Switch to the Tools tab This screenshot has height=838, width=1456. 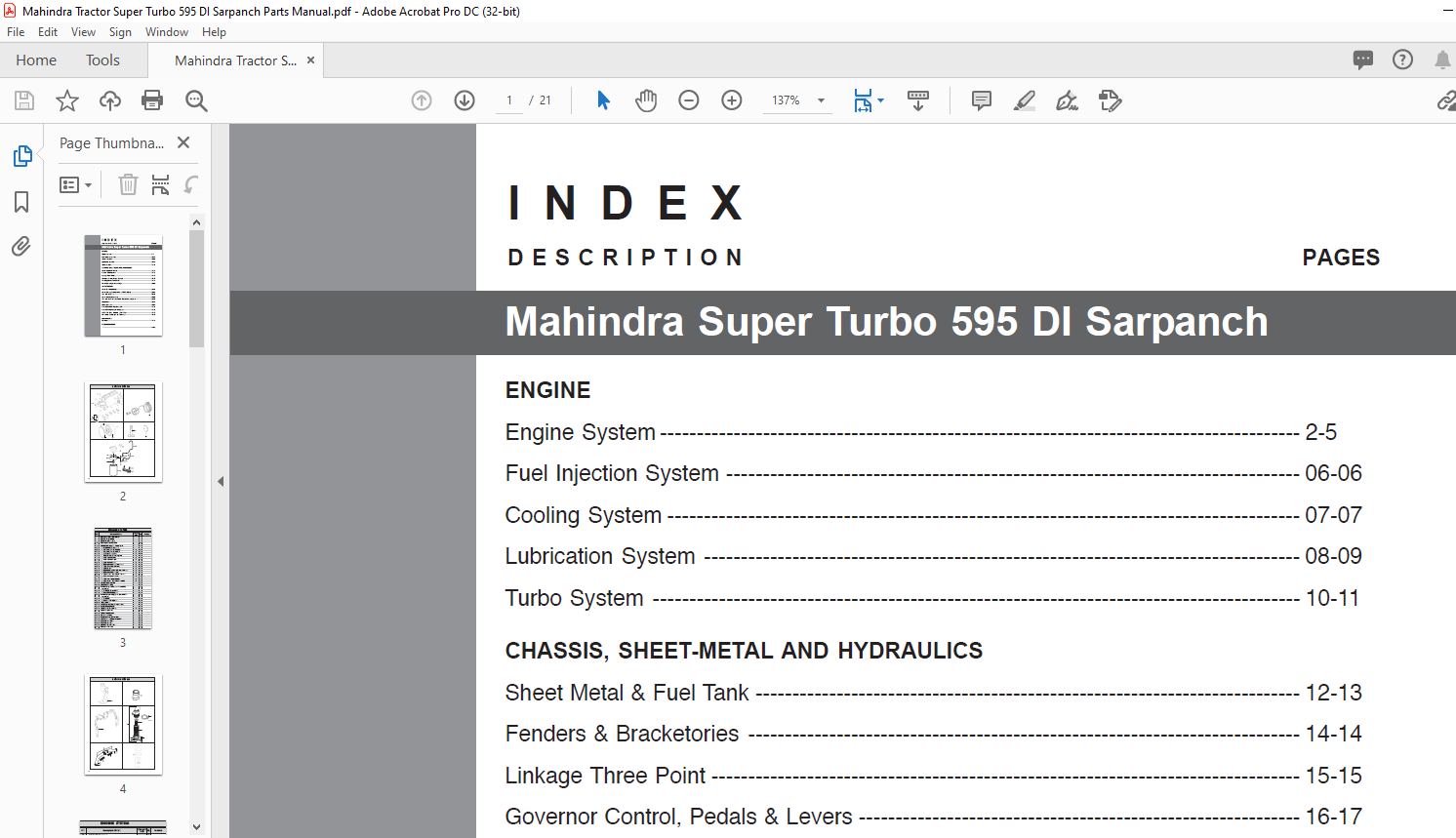click(x=102, y=60)
